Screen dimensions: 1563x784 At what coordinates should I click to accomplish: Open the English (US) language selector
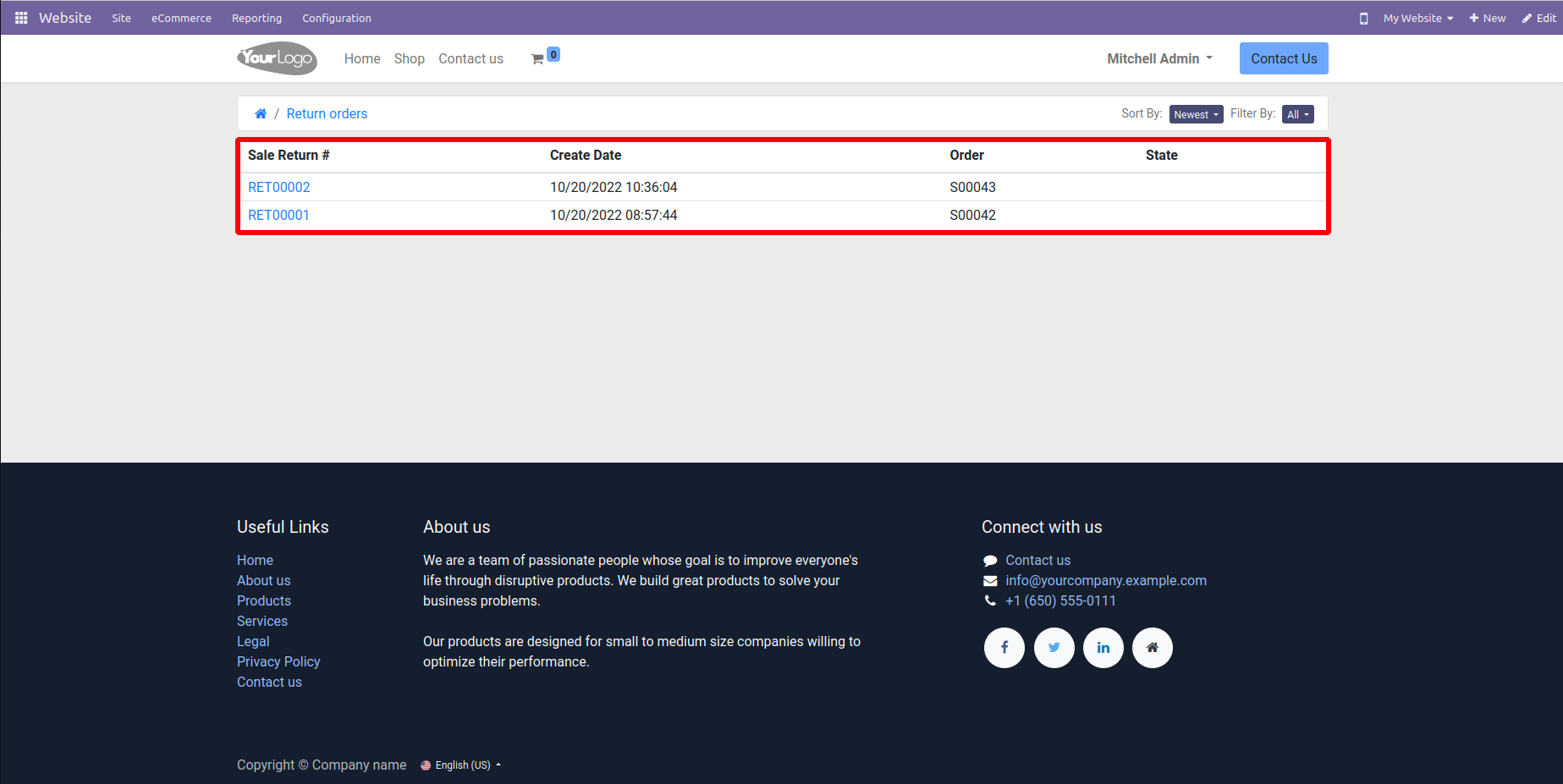tap(461, 765)
